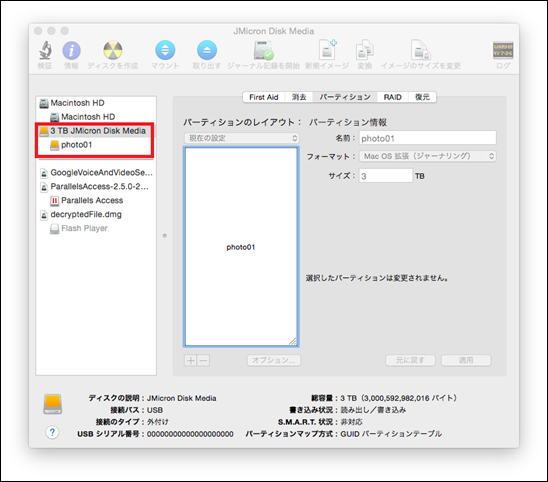The width and height of the screenshot is (548, 482).
Task: Switch to the RAID tab
Action: (392, 97)
